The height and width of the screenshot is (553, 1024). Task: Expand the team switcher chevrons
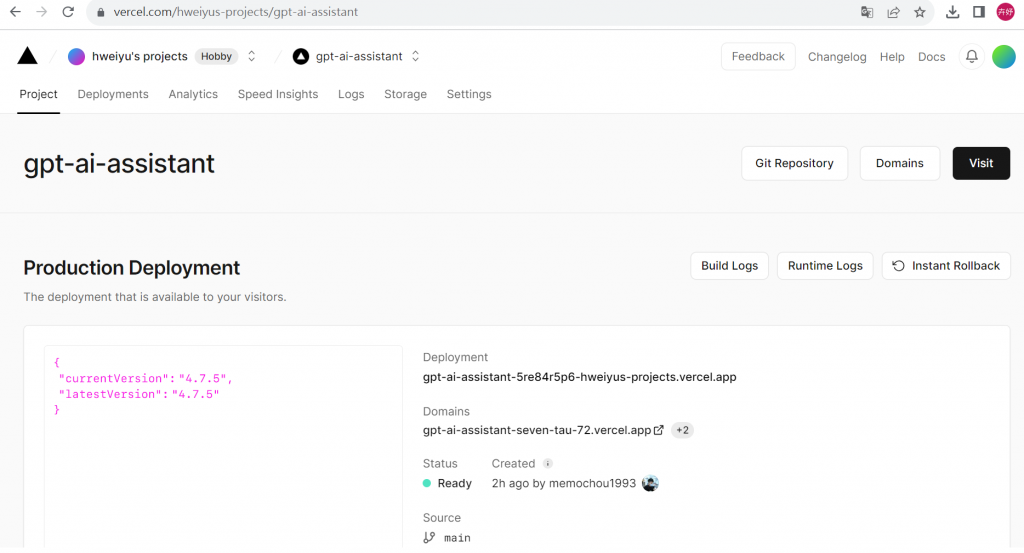pos(251,57)
